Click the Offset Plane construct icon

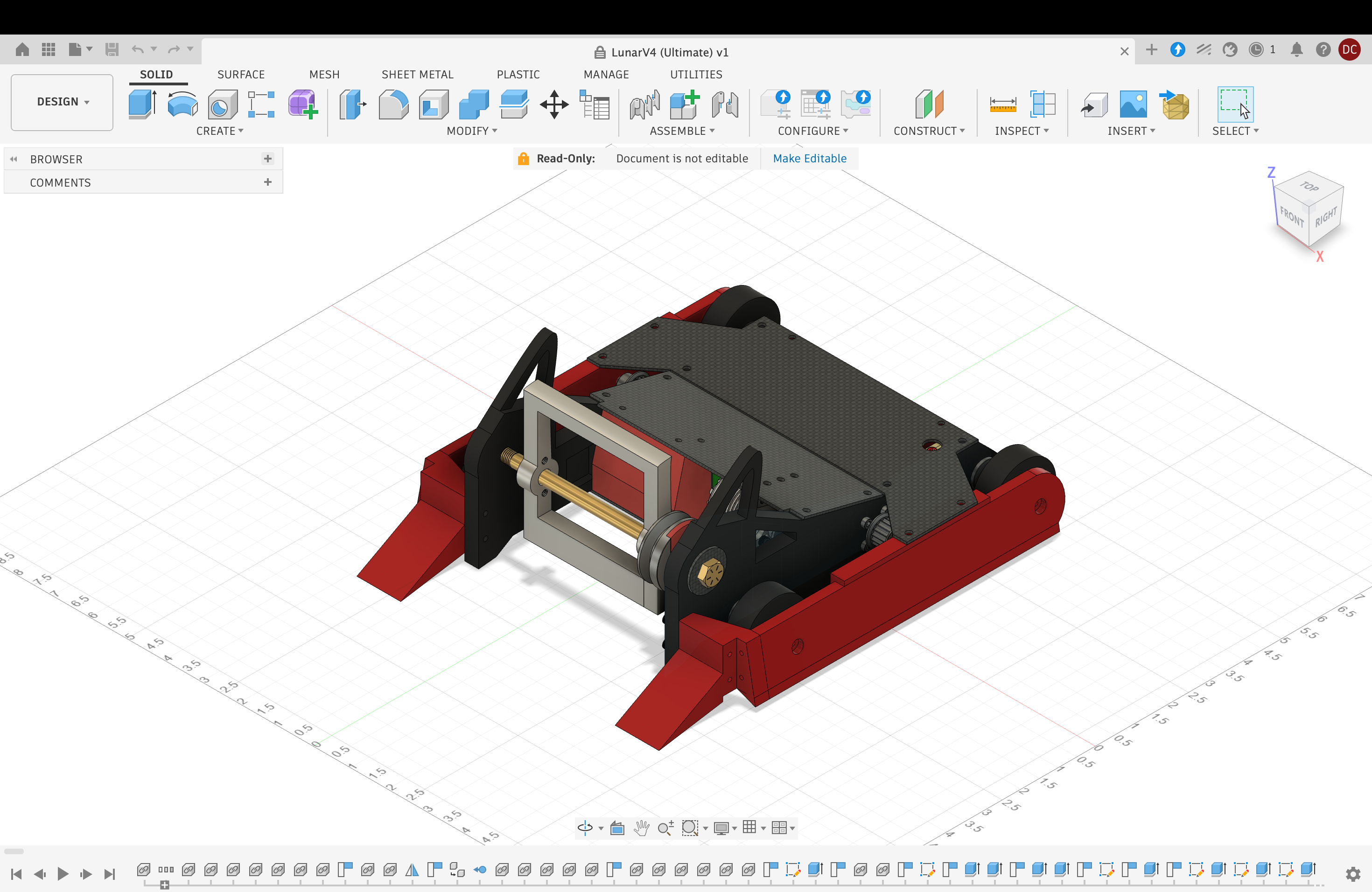[x=929, y=105]
